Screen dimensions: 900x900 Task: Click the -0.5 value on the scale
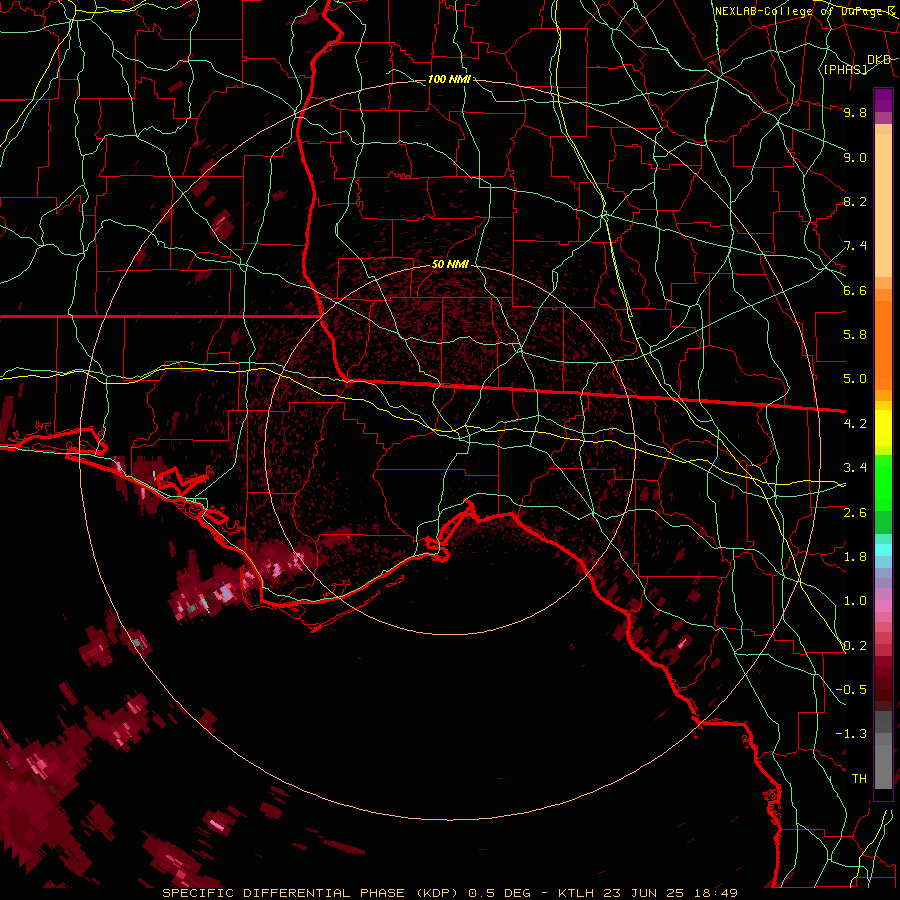pos(851,690)
